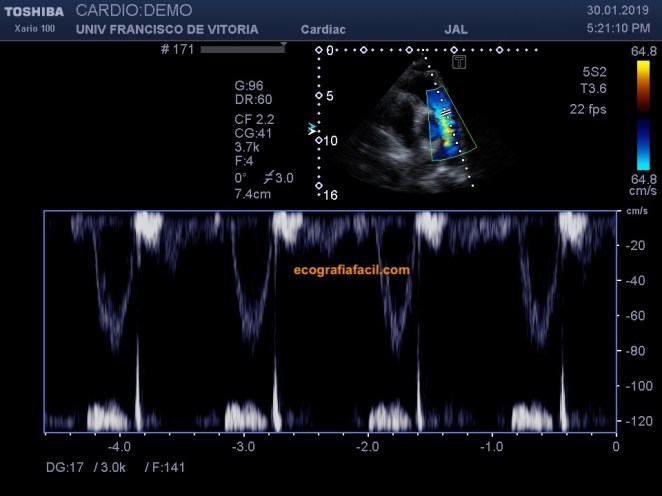662x496 pixels.
Task: Click the small triangle above the frame bar
Action: [x=284, y=45]
